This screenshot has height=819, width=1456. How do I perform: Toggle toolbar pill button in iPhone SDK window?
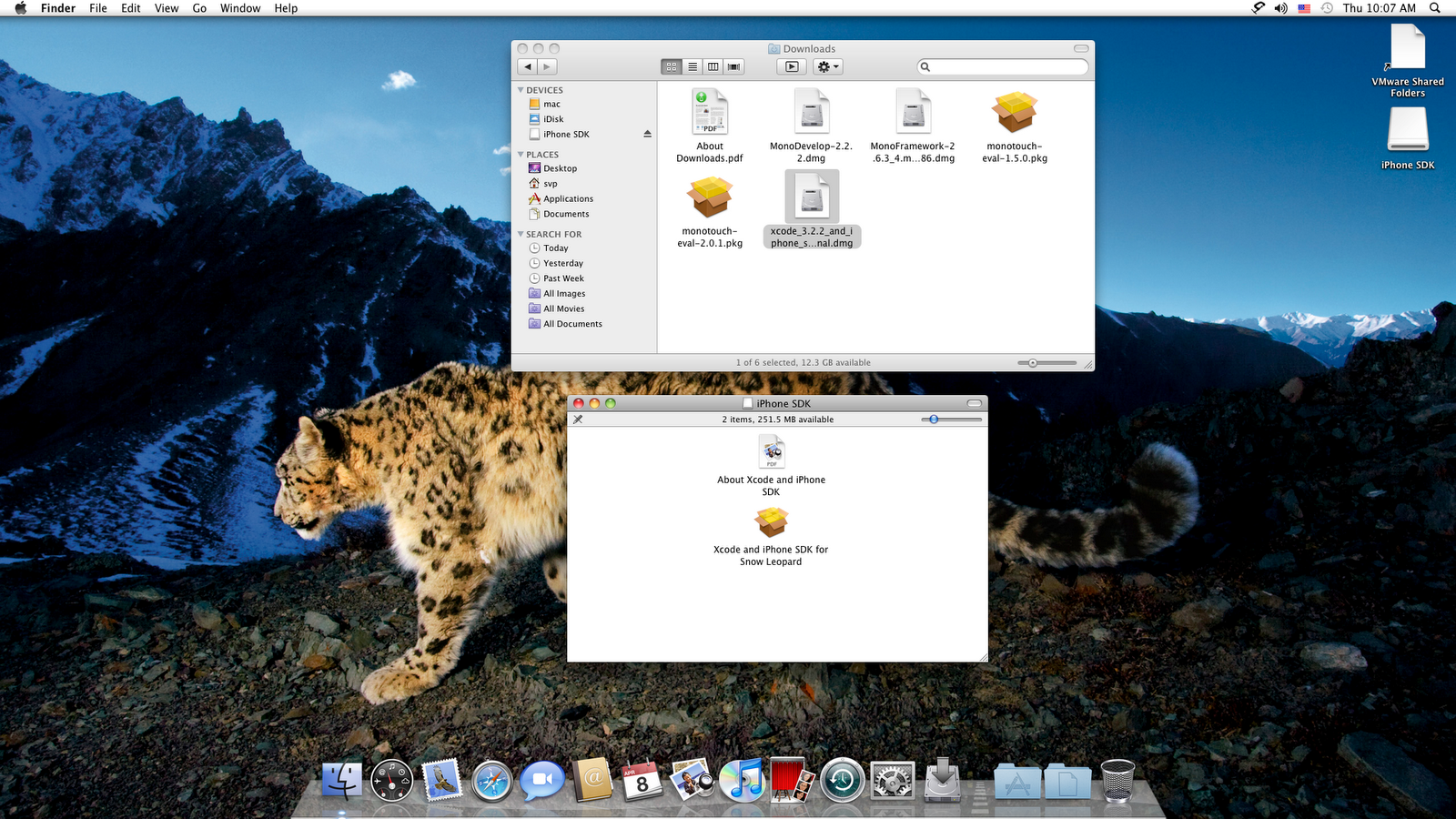coord(975,403)
